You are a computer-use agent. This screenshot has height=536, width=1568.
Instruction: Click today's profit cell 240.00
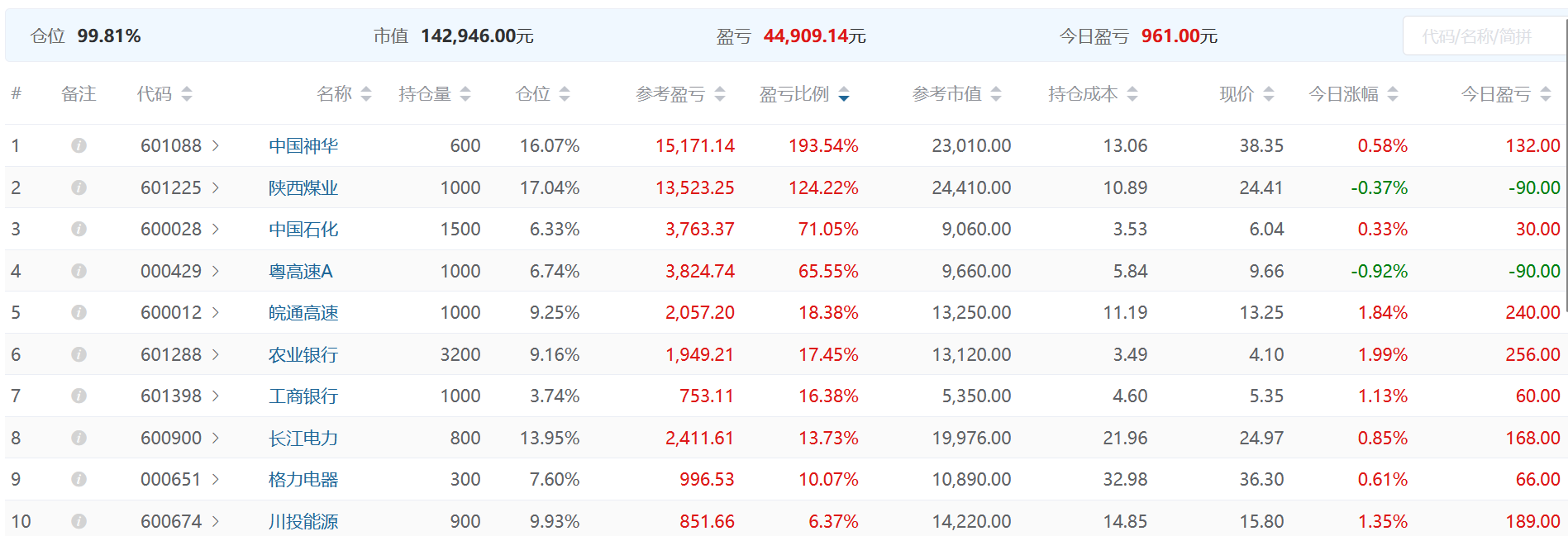(x=1533, y=312)
